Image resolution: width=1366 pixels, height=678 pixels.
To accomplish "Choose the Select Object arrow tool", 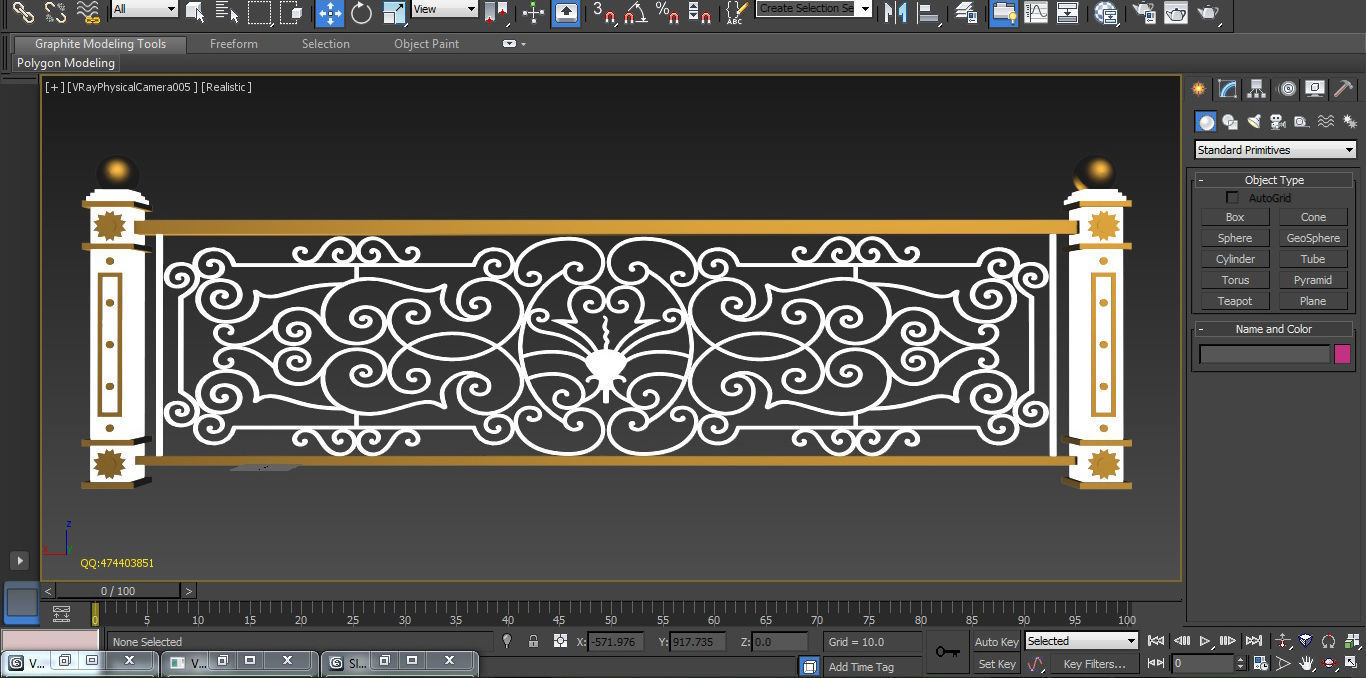I will click(x=196, y=12).
